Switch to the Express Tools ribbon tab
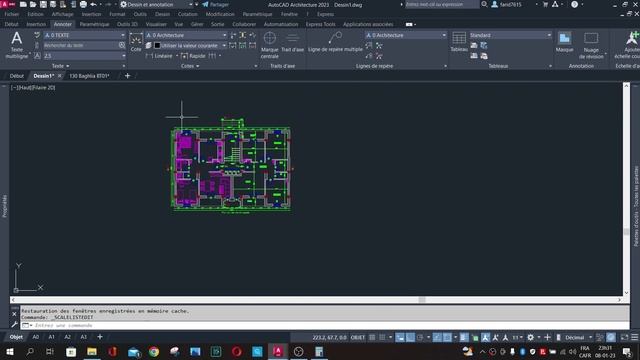Image resolution: width=640 pixels, height=360 pixels. pos(320,24)
